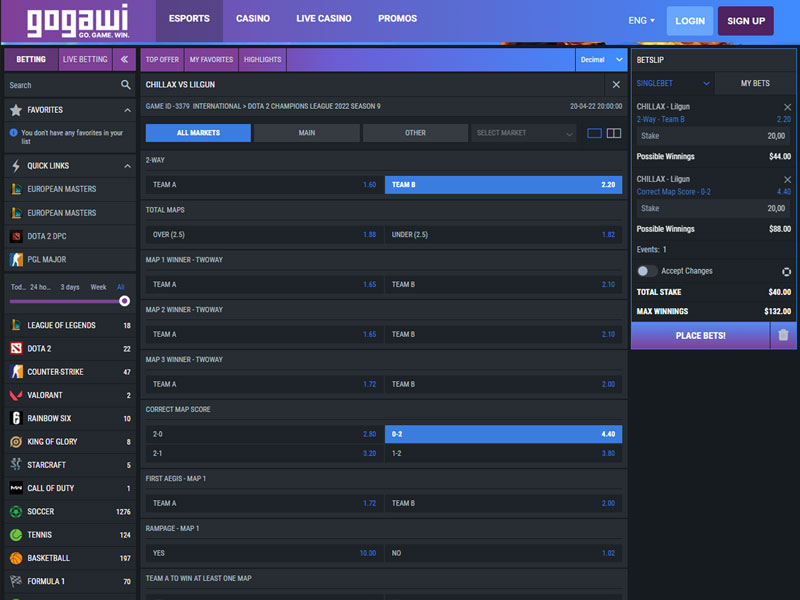The image size is (800, 600).
Task: Open the Highlights tab
Action: click(x=262, y=60)
